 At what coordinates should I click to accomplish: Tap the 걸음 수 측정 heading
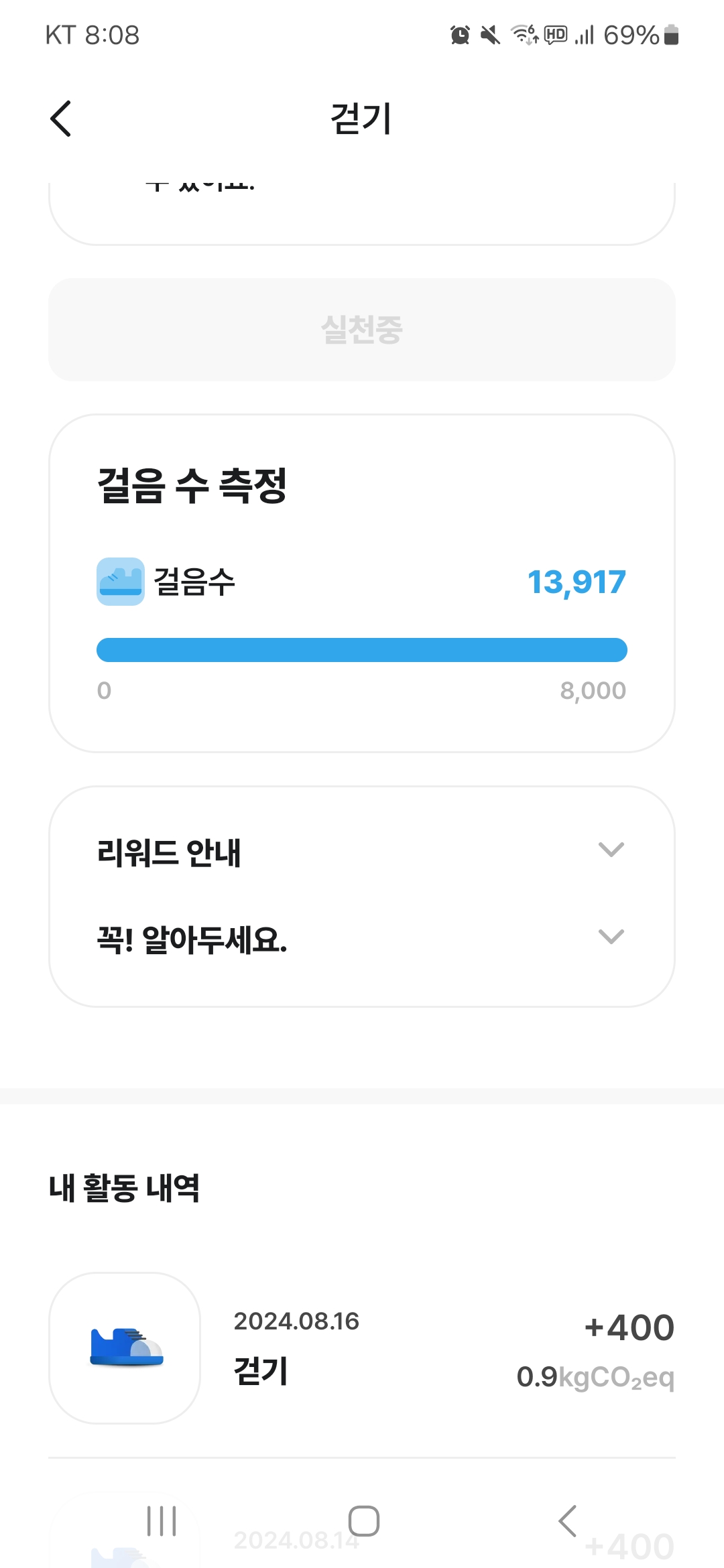click(192, 486)
